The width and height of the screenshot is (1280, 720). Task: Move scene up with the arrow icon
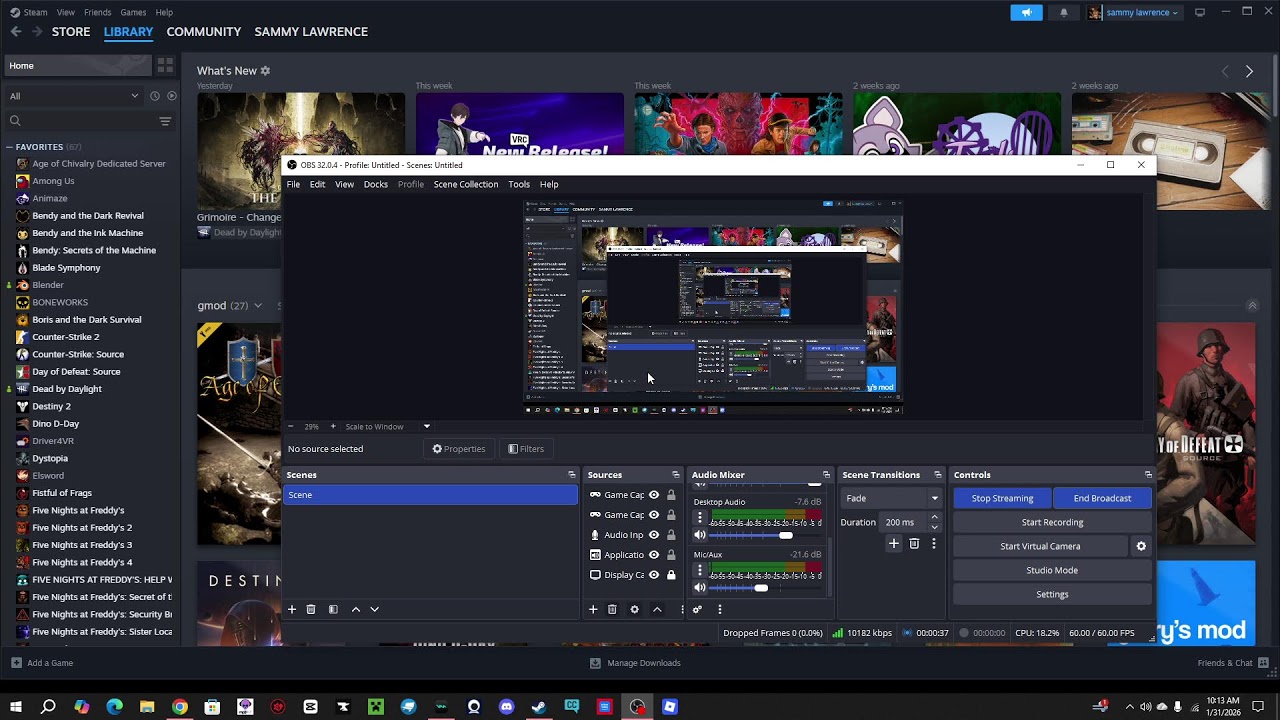coord(355,609)
